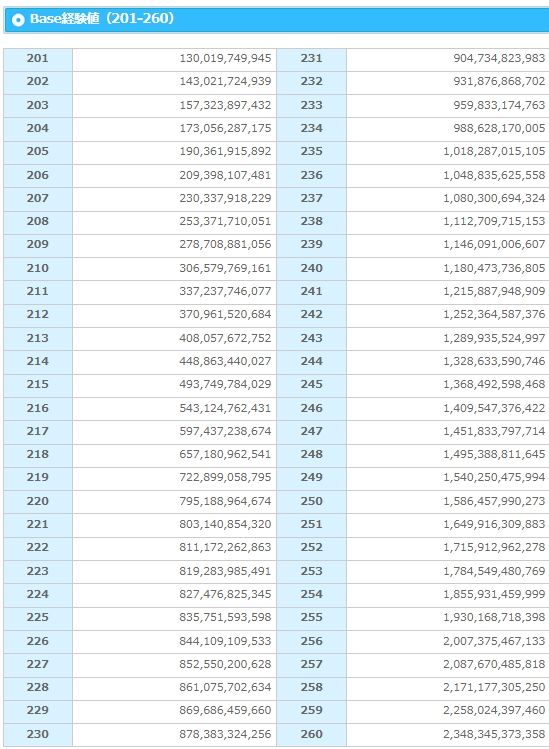Select the level 210 cell
The image size is (549, 749).
tap(38, 268)
